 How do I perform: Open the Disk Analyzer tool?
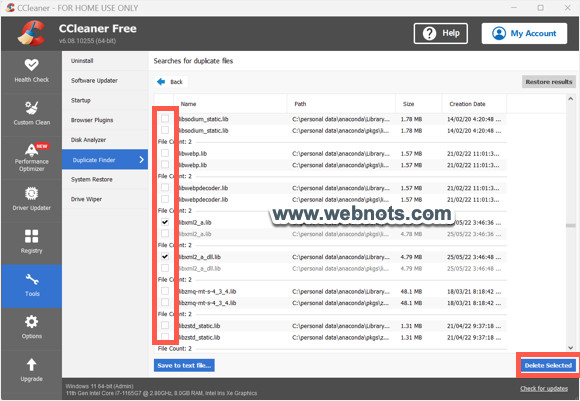point(105,140)
